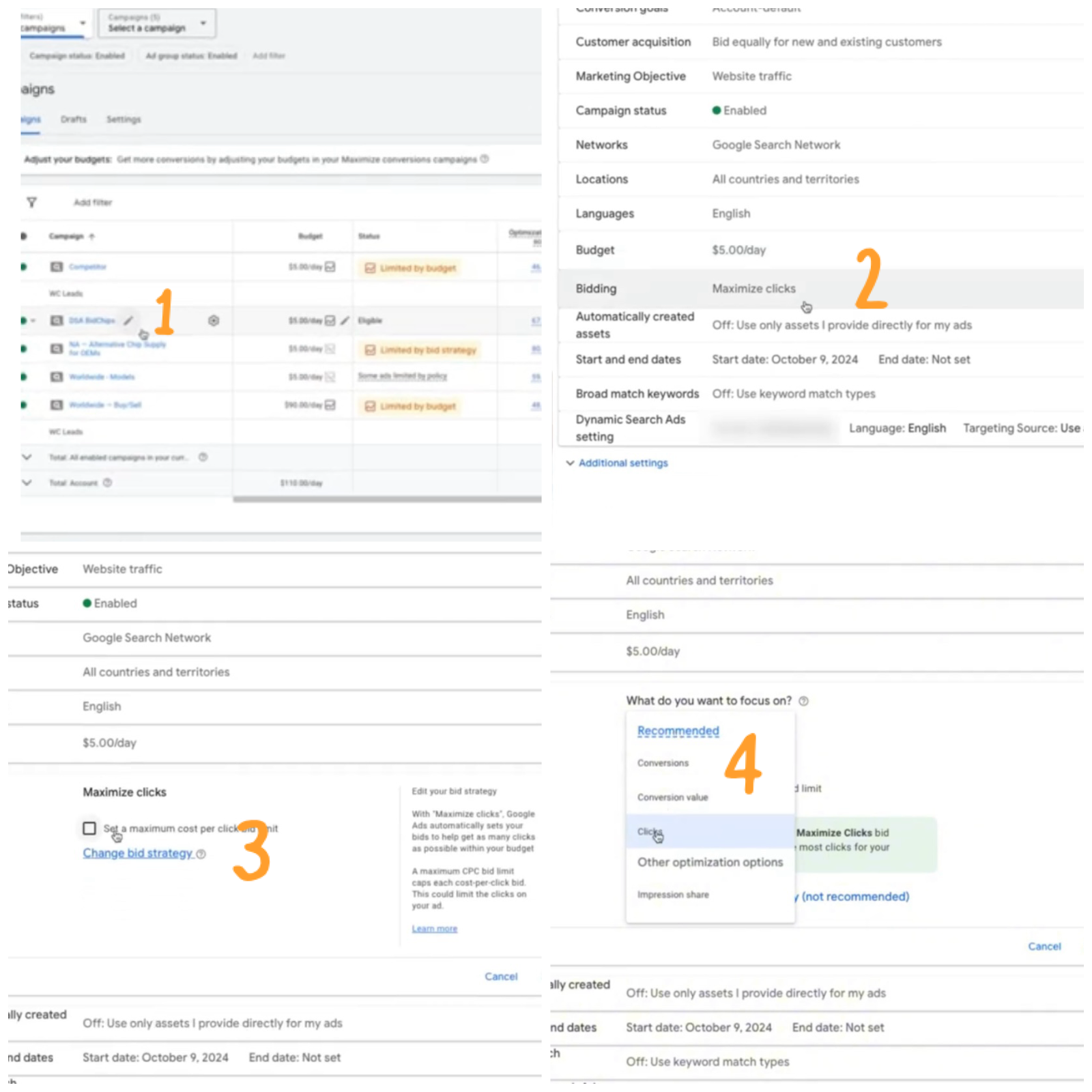This screenshot has height=1092, width=1092.
Task: Switch to the Drafts tab
Action: pyautogui.click(x=73, y=119)
